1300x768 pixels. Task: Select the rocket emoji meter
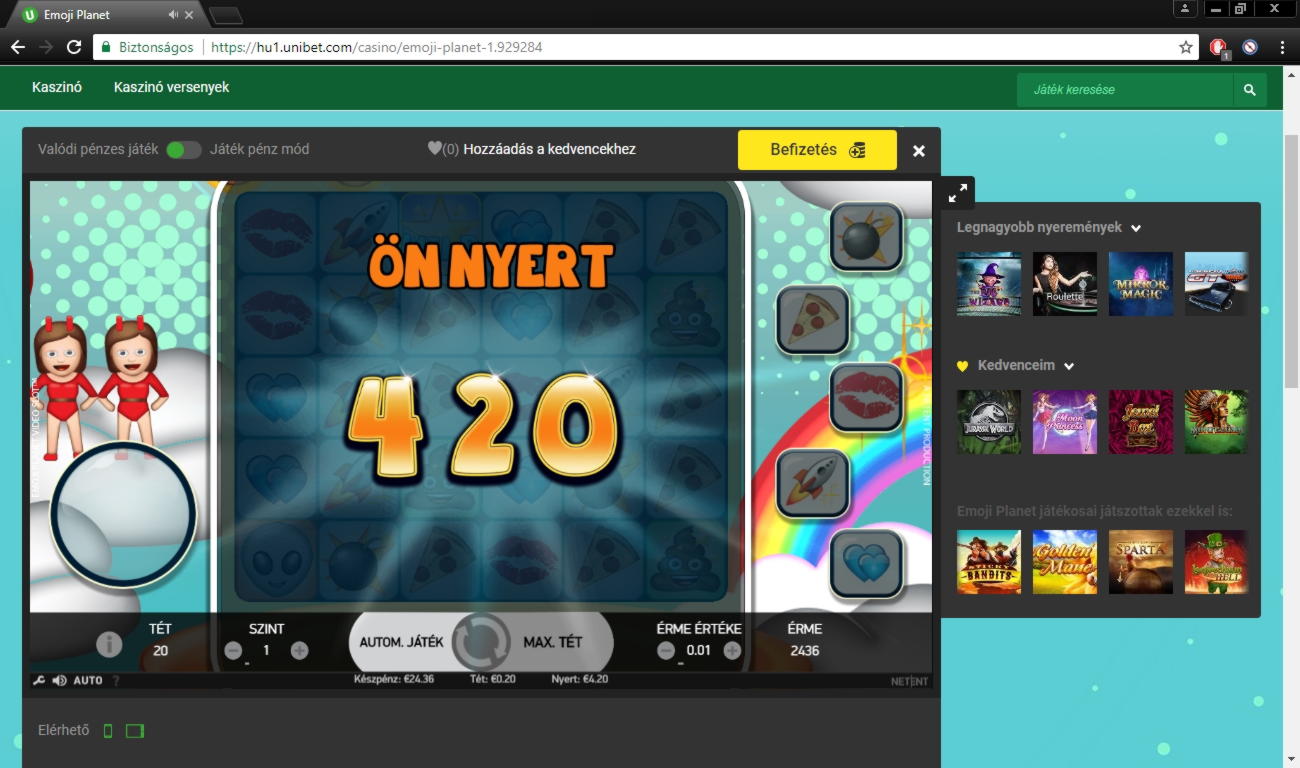pos(813,483)
